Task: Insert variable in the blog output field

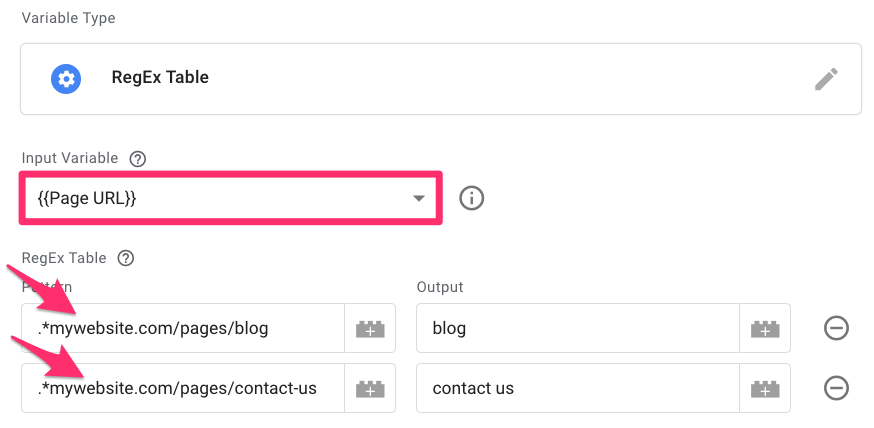Action: pyautogui.click(x=765, y=328)
